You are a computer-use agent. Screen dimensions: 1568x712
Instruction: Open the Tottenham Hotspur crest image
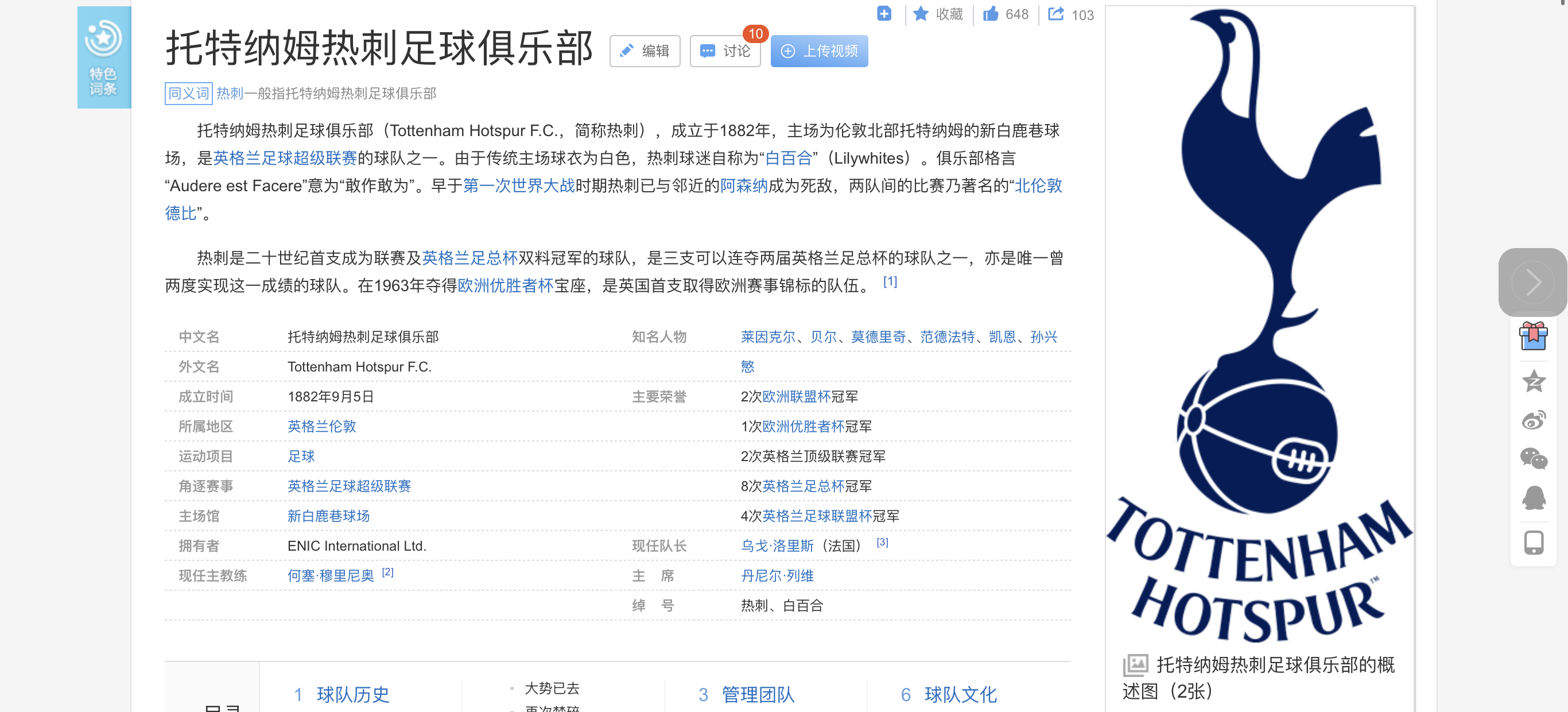(1259, 325)
